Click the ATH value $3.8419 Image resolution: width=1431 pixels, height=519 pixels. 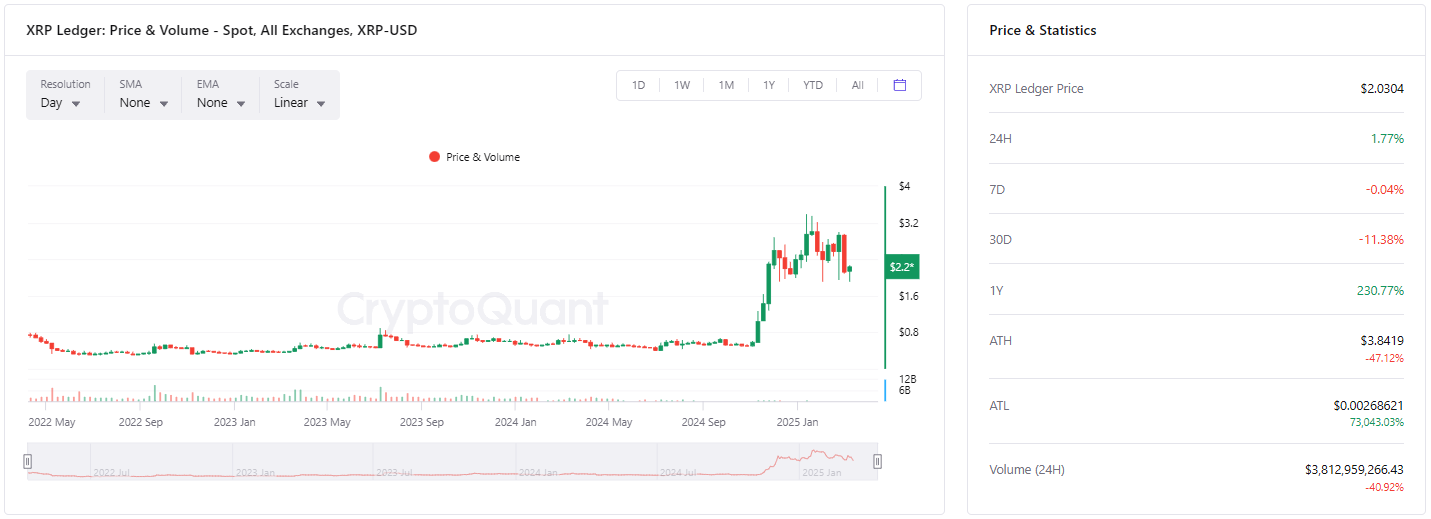(x=1382, y=341)
